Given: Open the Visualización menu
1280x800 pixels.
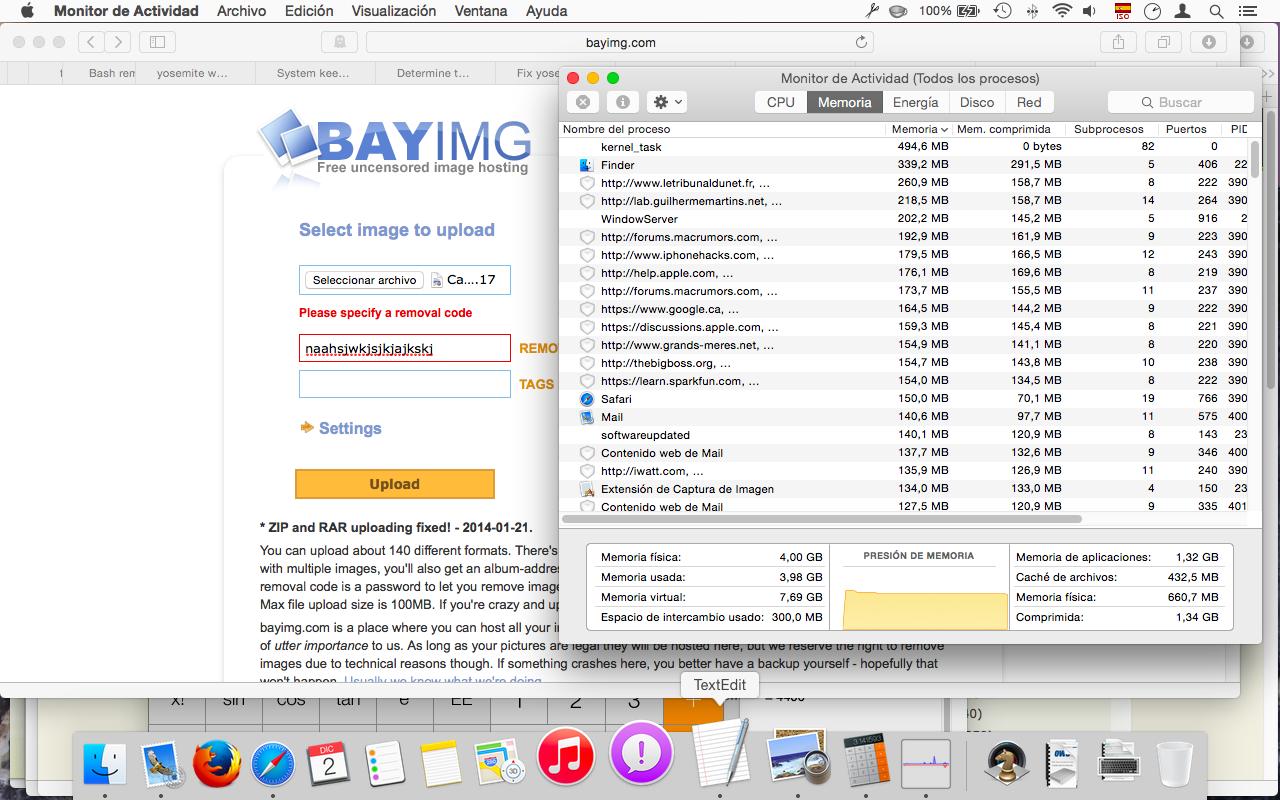Looking at the screenshot, I should click(x=394, y=11).
